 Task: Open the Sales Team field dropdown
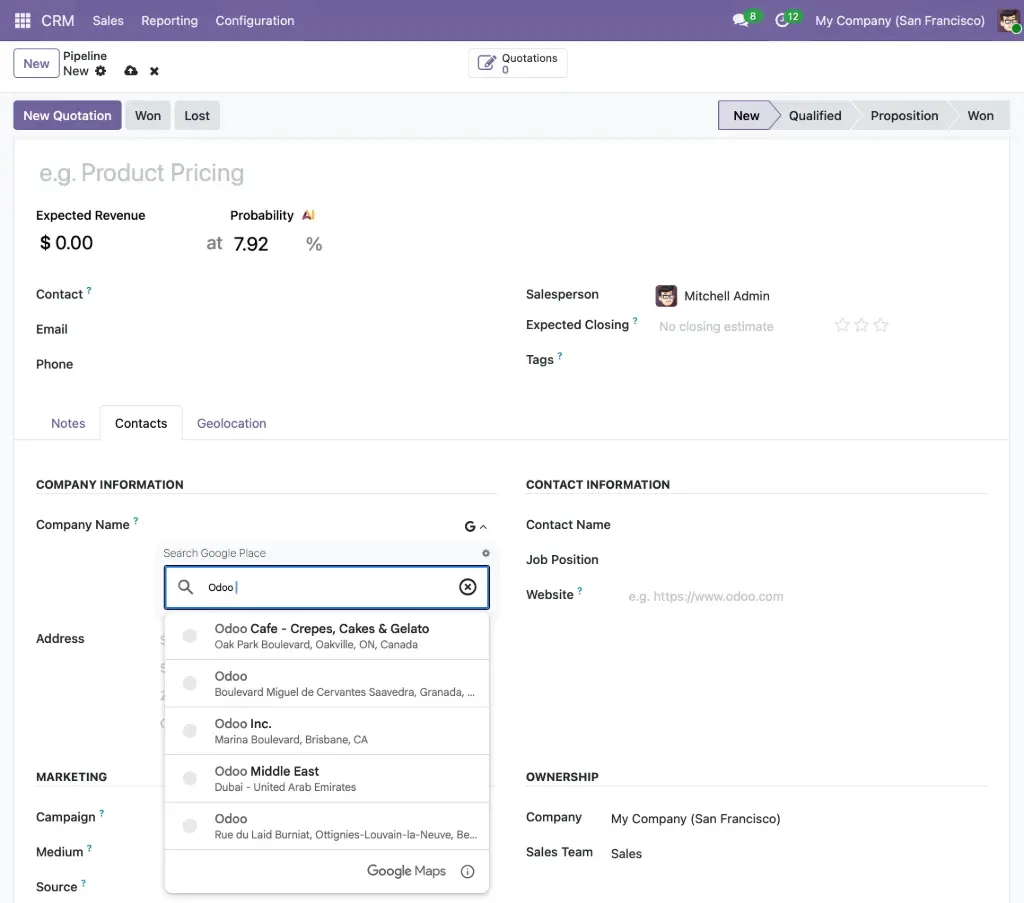(x=626, y=853)
